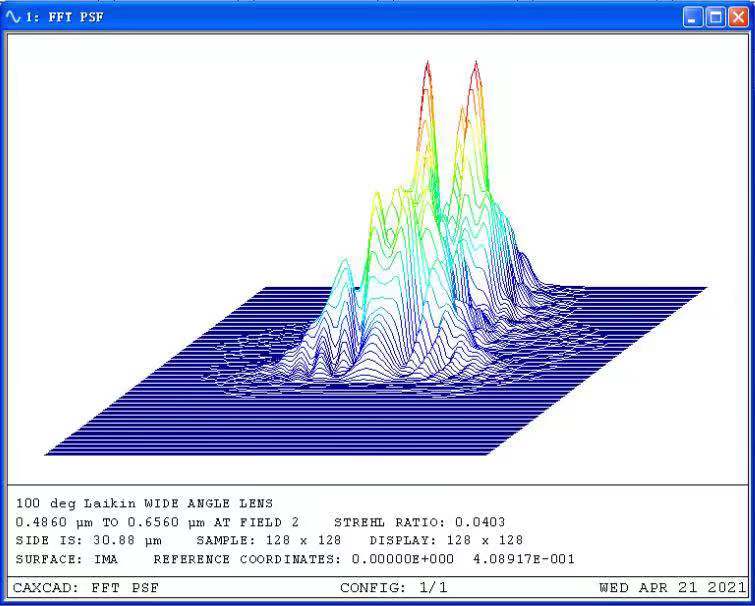Click the 'STREHL RATIO: 0.0403' text

pyautogui.click(x=419, y=522)
